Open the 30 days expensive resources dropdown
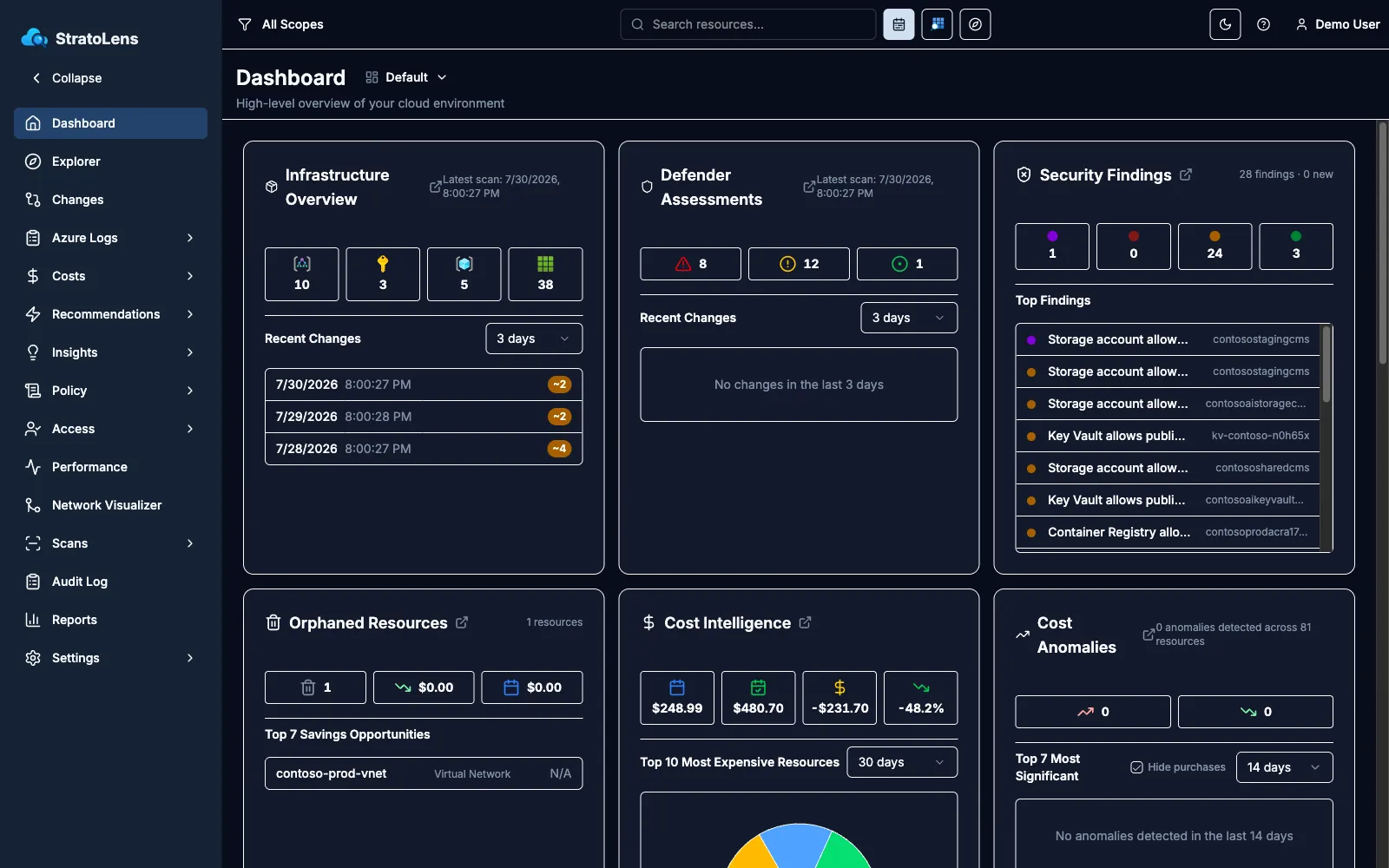 coord(902,762)
